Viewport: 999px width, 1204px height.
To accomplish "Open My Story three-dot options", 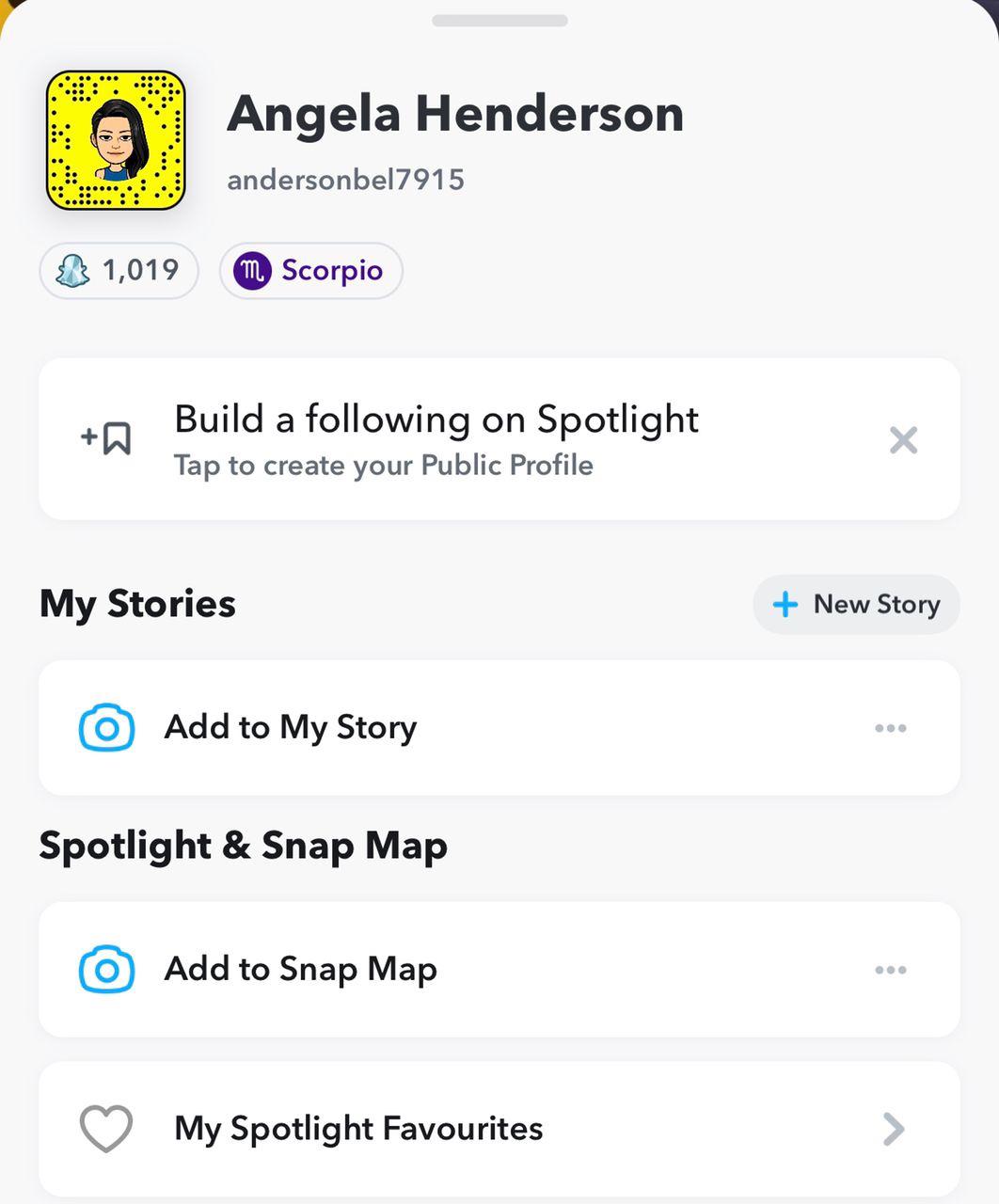I will click(x=890, y=728).
